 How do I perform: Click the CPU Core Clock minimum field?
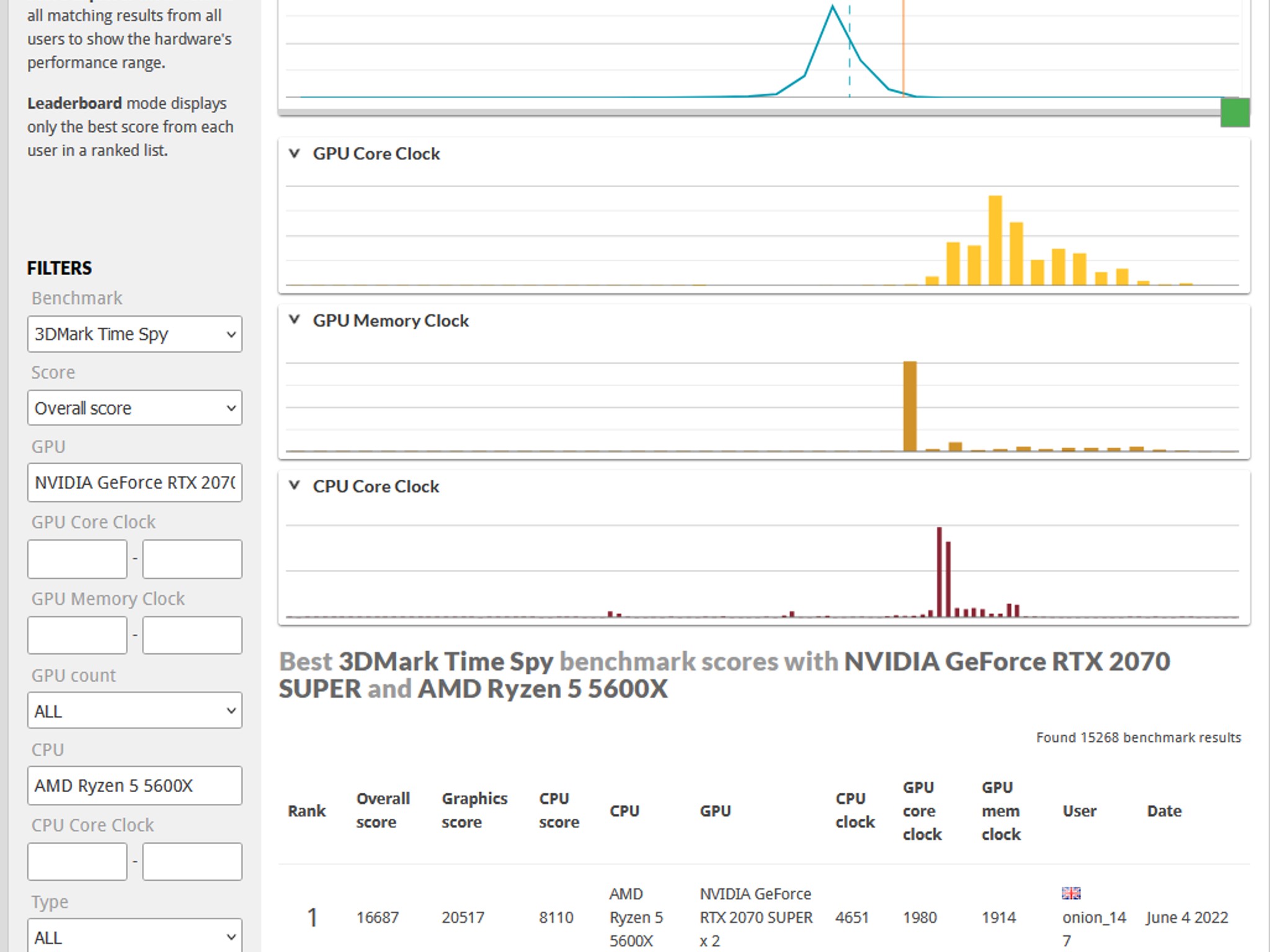click(78, 862)
